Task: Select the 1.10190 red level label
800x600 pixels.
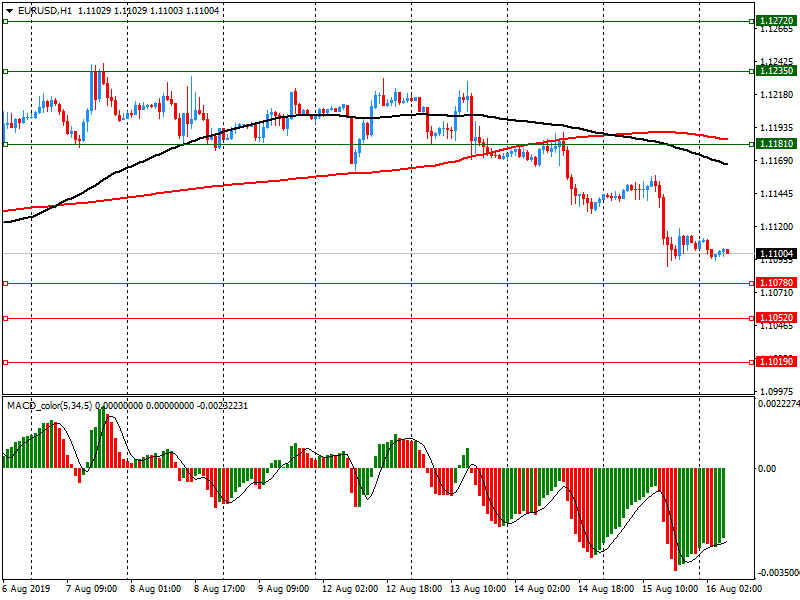Action: tap(776, 362)
